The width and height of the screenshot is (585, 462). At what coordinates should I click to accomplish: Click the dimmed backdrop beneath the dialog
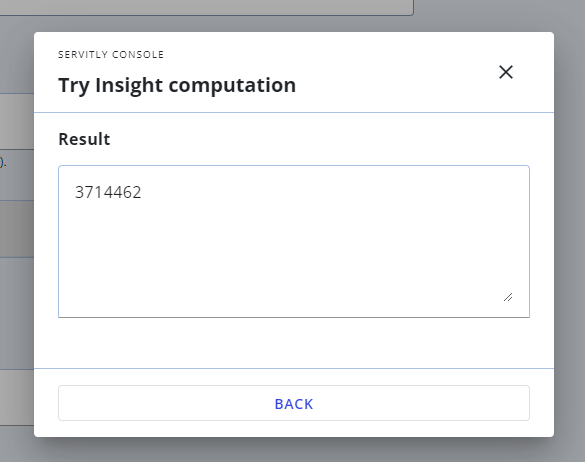294,450
